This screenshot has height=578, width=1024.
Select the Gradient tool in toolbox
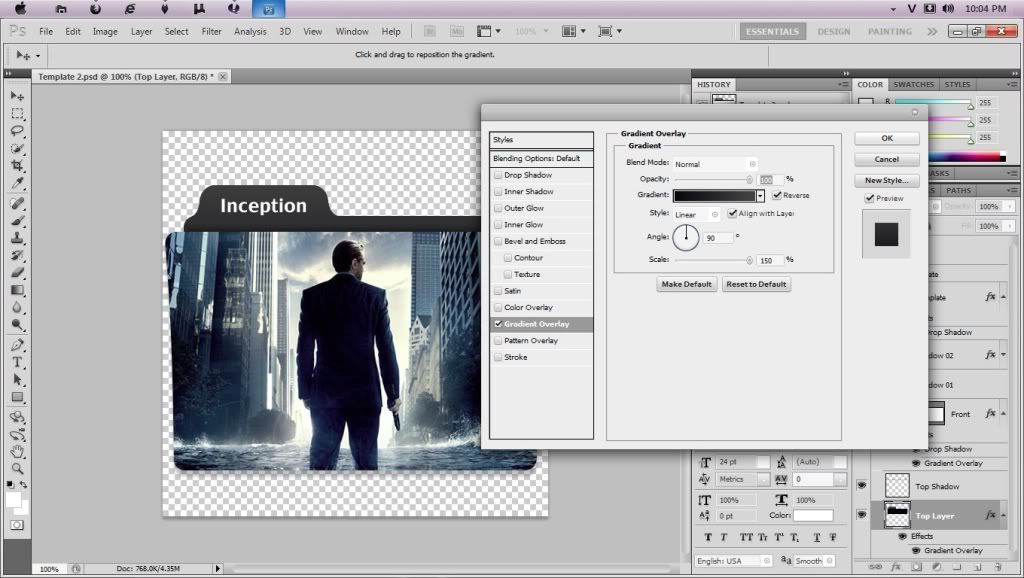tap(17, 290)
